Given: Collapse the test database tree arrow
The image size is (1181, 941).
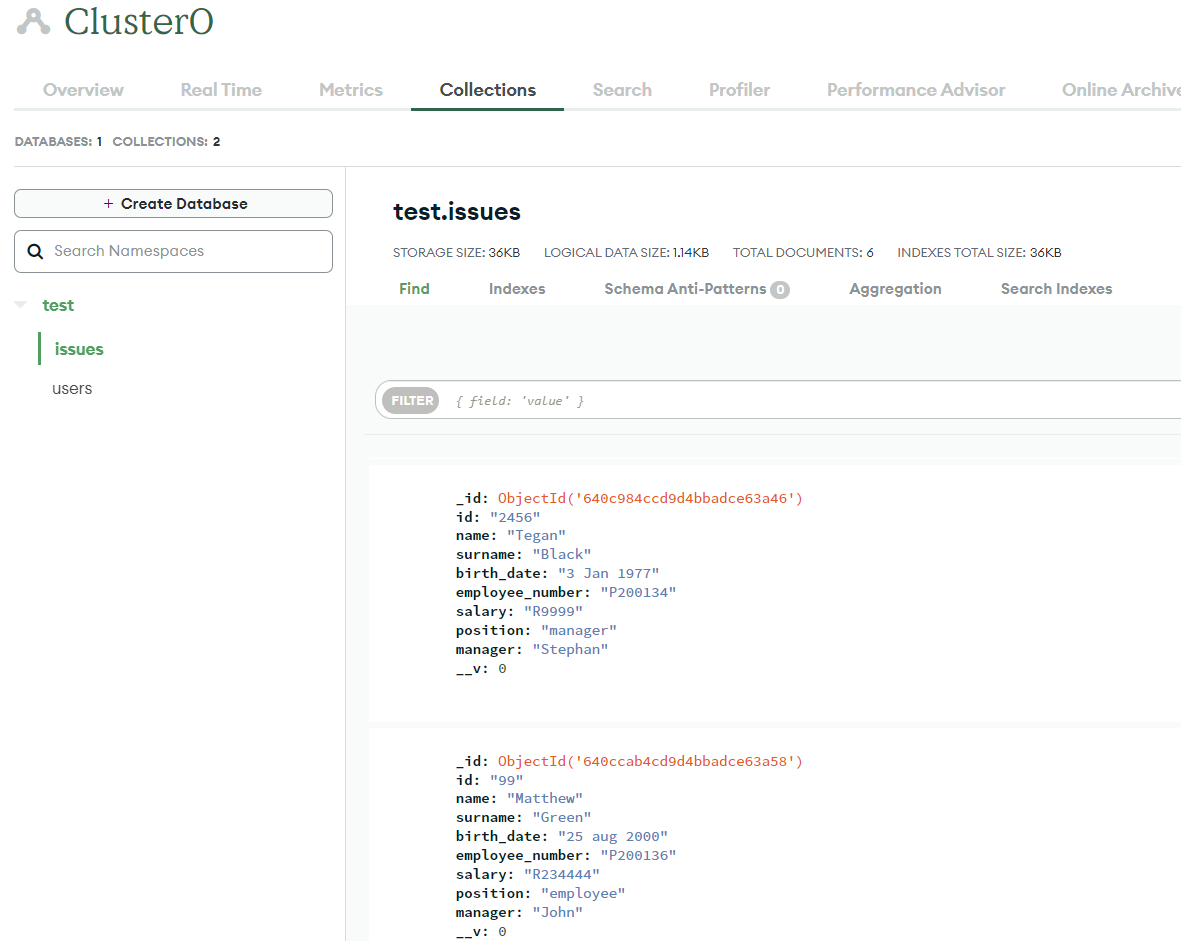Looking at the screenshot, I should tap(21, 304).
